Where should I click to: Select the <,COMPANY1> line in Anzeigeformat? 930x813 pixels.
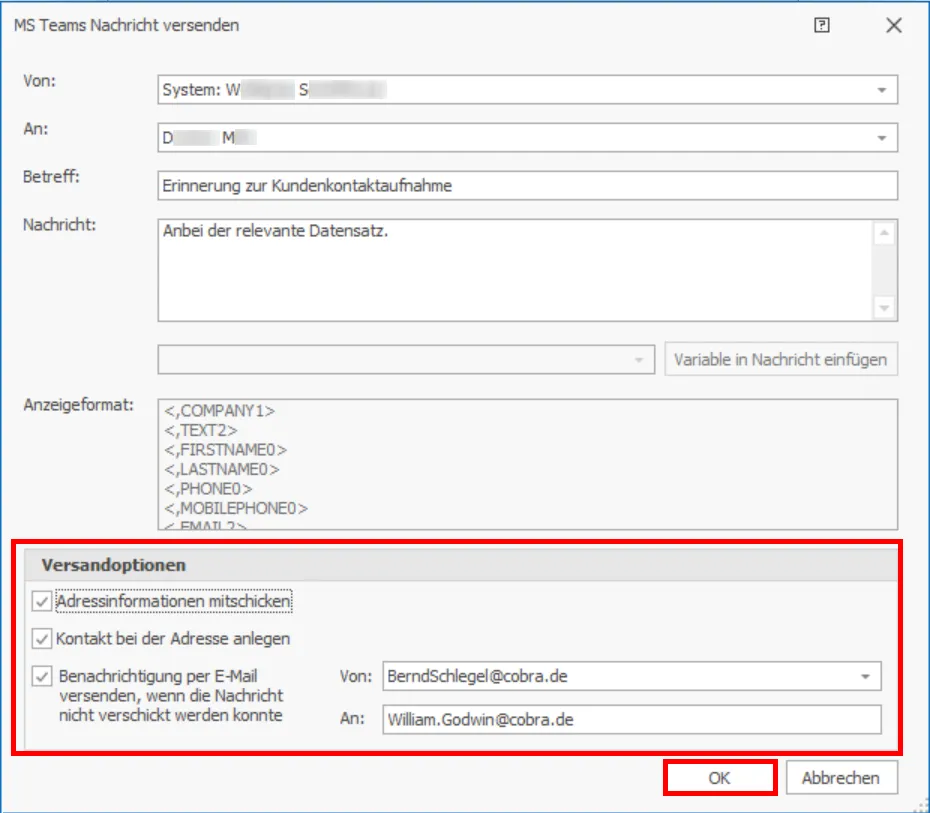coord(219,411)
